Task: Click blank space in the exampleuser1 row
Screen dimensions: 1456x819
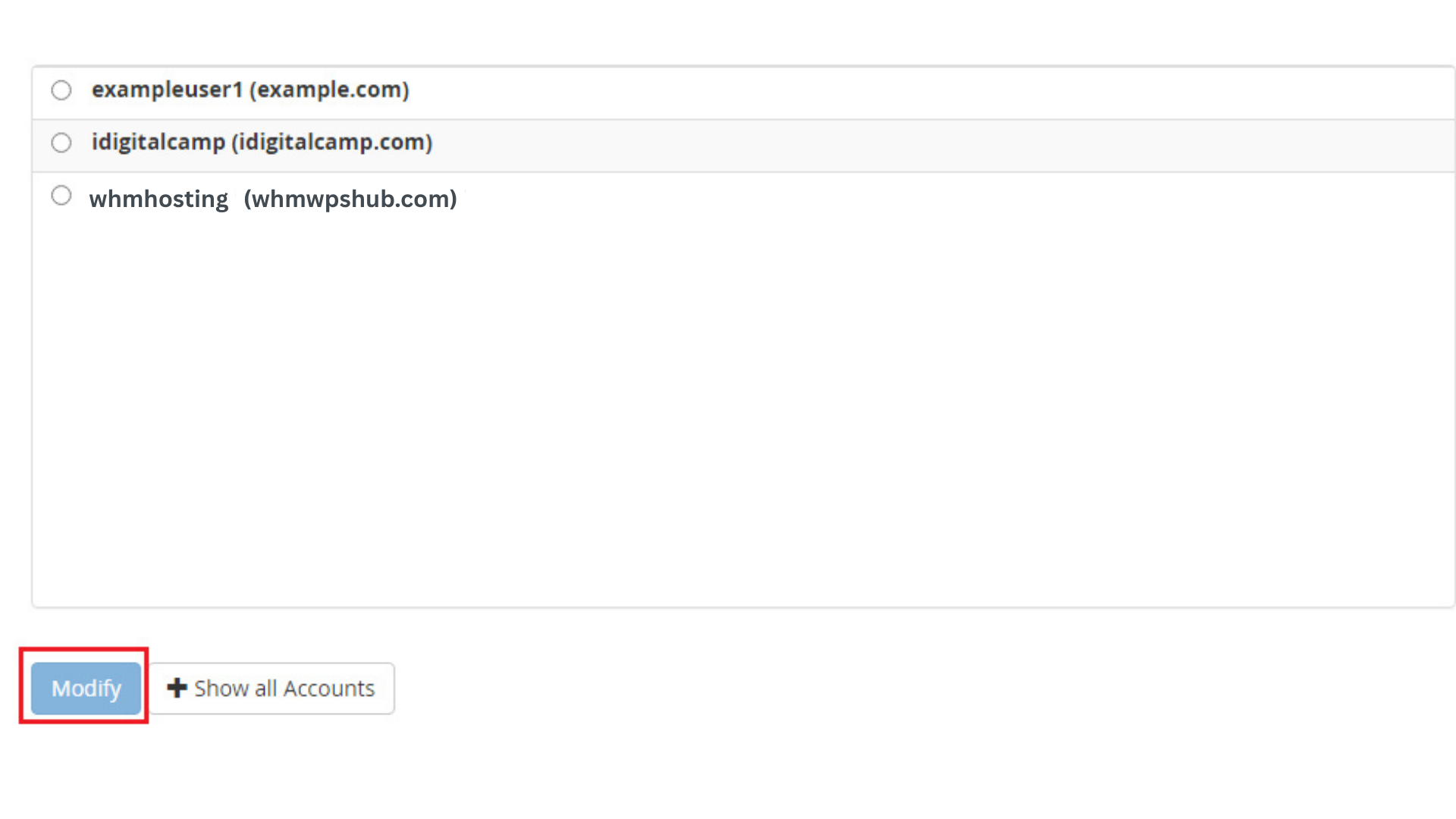Action: [910, 91]
